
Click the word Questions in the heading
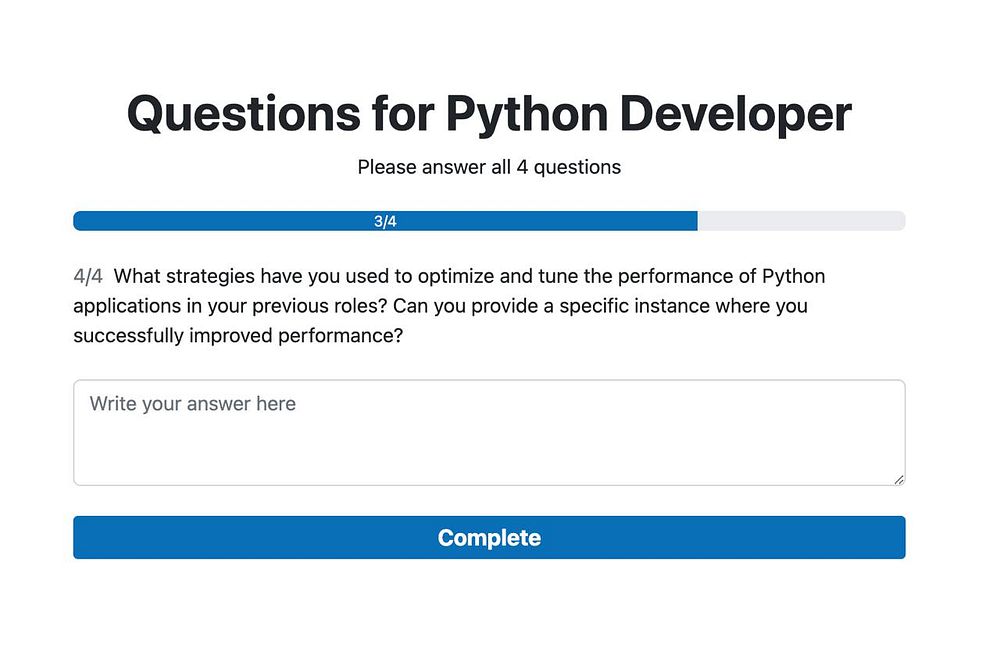[x=243, y=114]
